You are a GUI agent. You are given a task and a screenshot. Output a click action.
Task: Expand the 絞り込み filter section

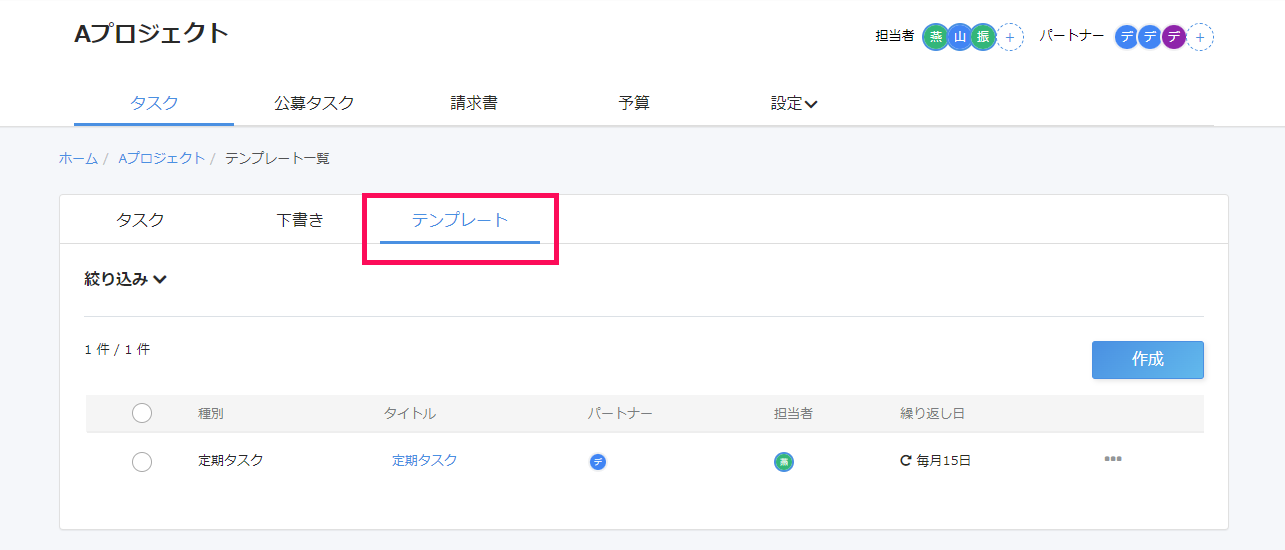point(125,279)
